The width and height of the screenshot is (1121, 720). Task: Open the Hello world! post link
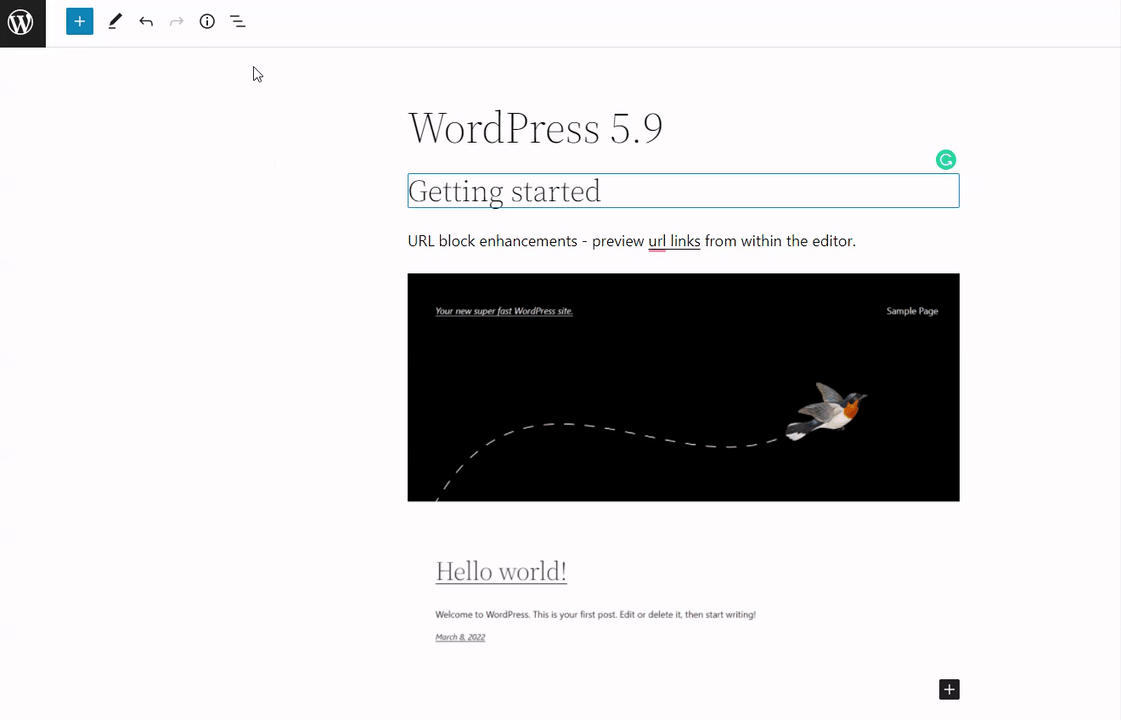click(501, 571)
